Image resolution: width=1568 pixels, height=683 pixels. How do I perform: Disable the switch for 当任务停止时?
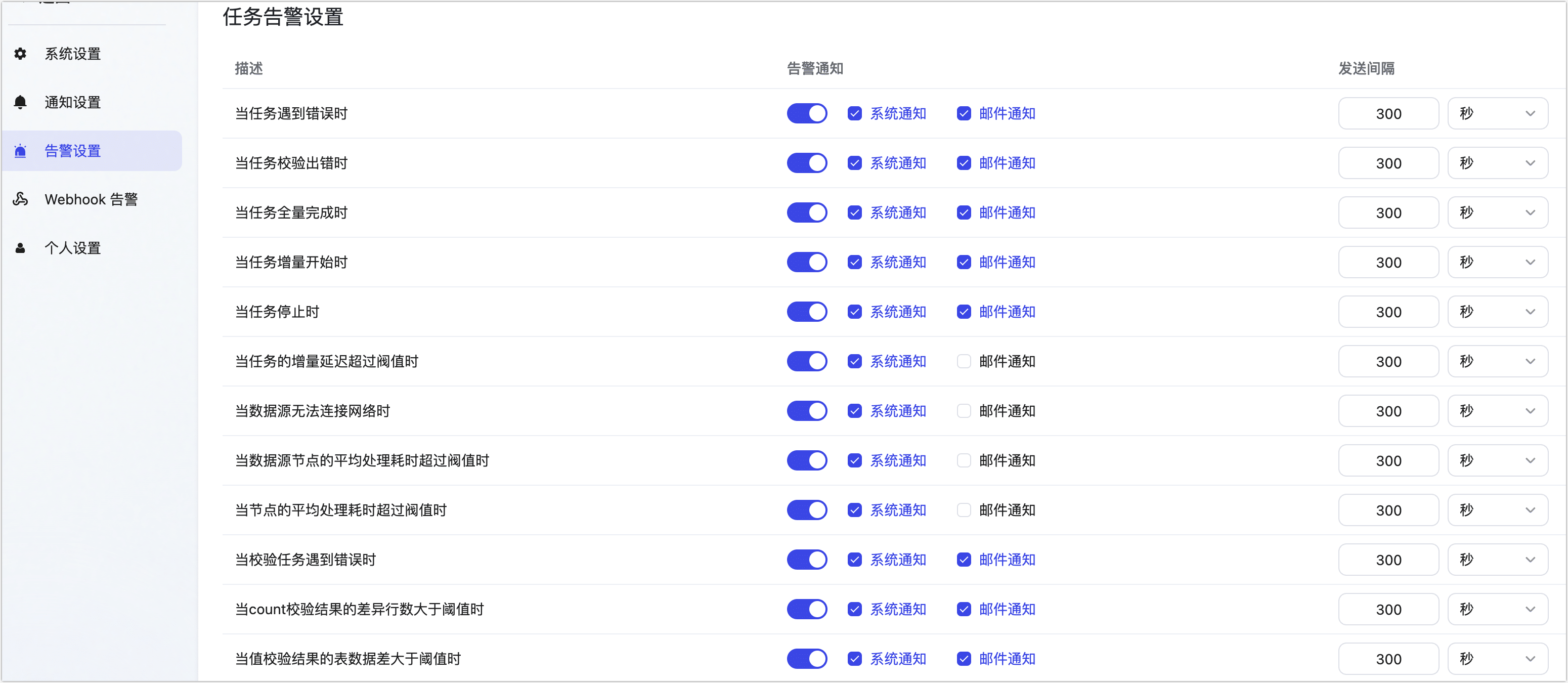click(807, 312)
